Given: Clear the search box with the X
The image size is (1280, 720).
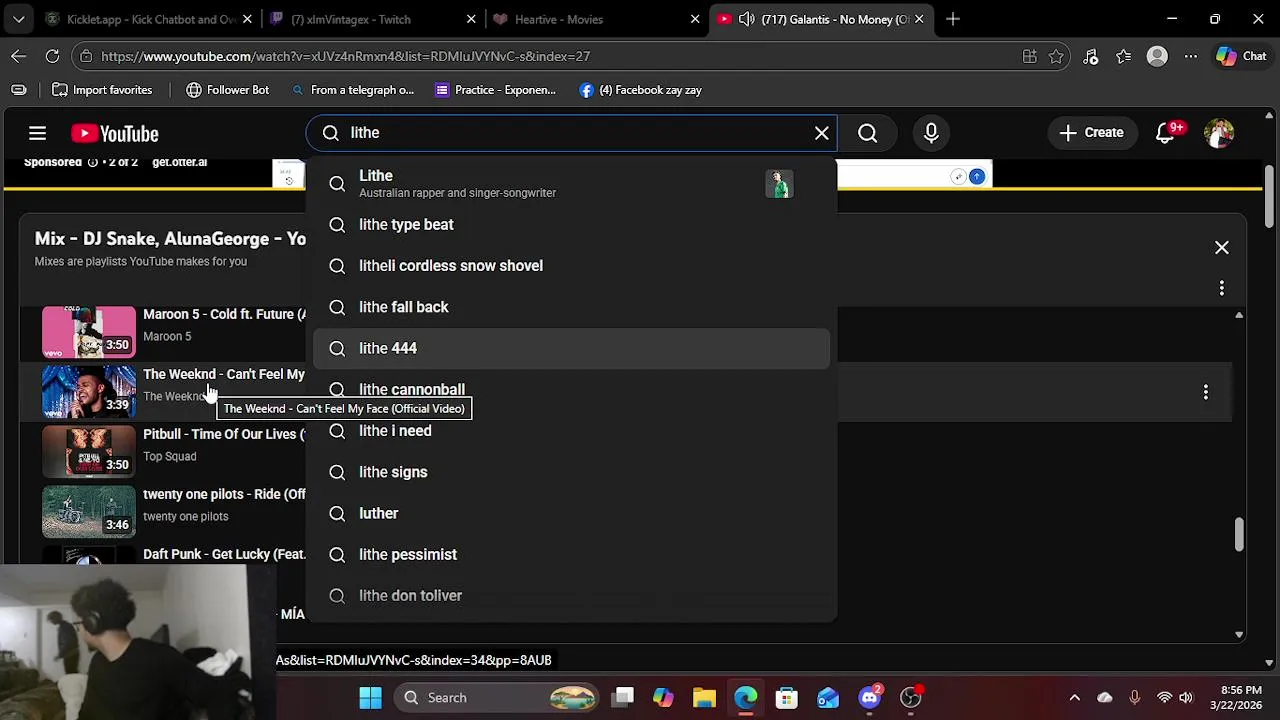Looking at the screenshot, I should [822, 133].
